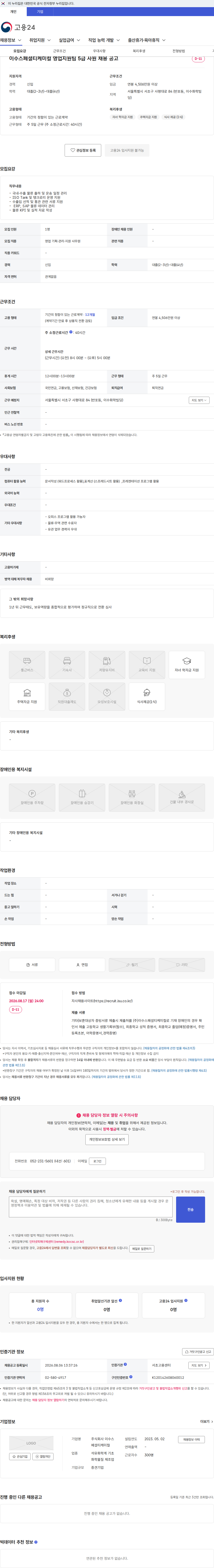
Task: Click the 자녀 학자금 지원 icon
Action: point(187,665)
